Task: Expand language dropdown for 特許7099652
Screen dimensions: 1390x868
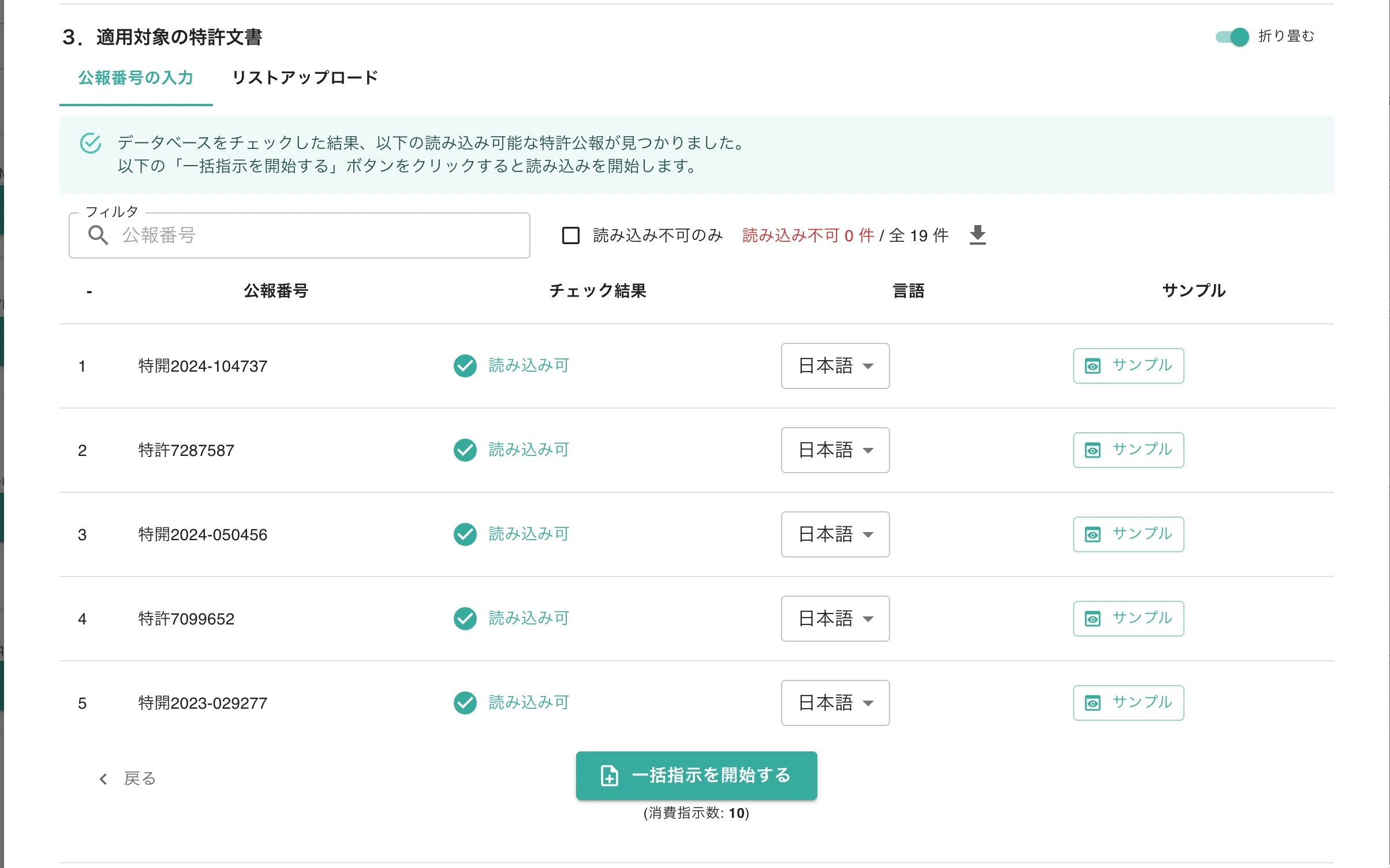Action: (x=835, y=618)
